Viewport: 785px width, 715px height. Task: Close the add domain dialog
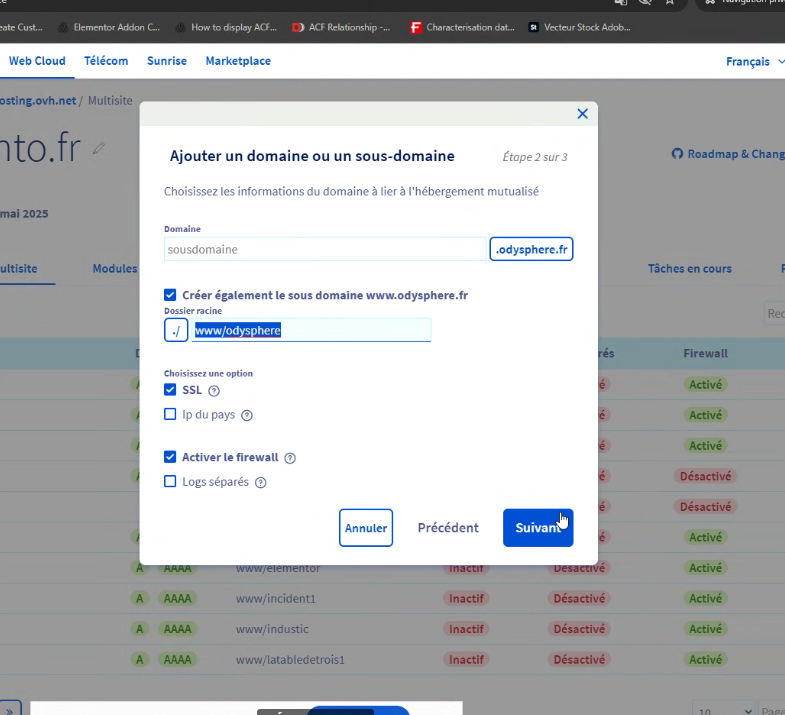coord(582,114)
